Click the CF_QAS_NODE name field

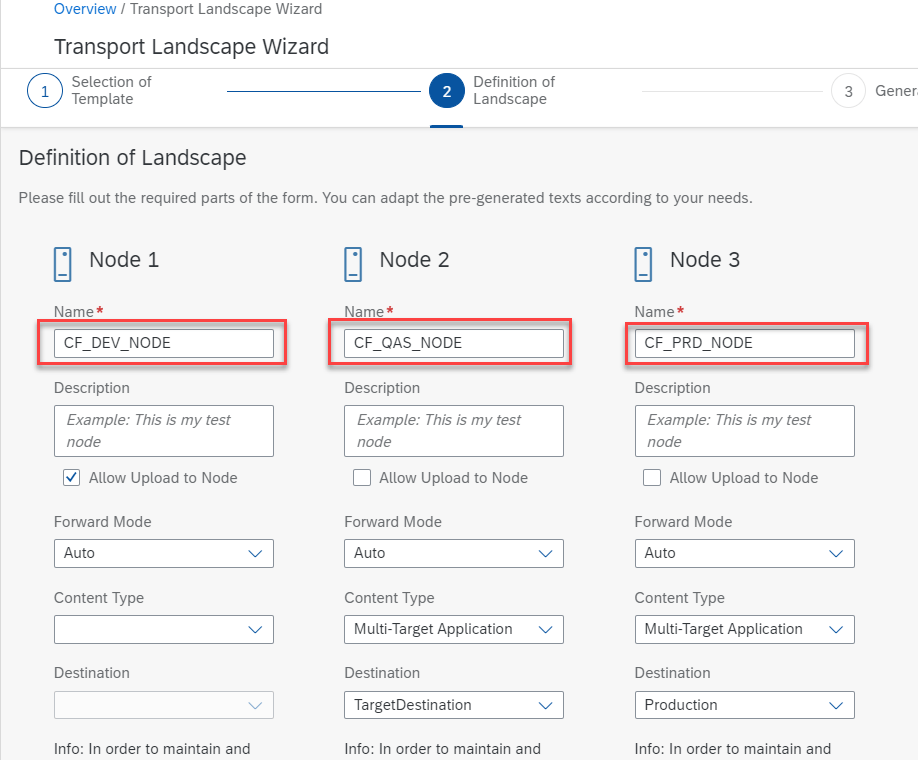453,343
